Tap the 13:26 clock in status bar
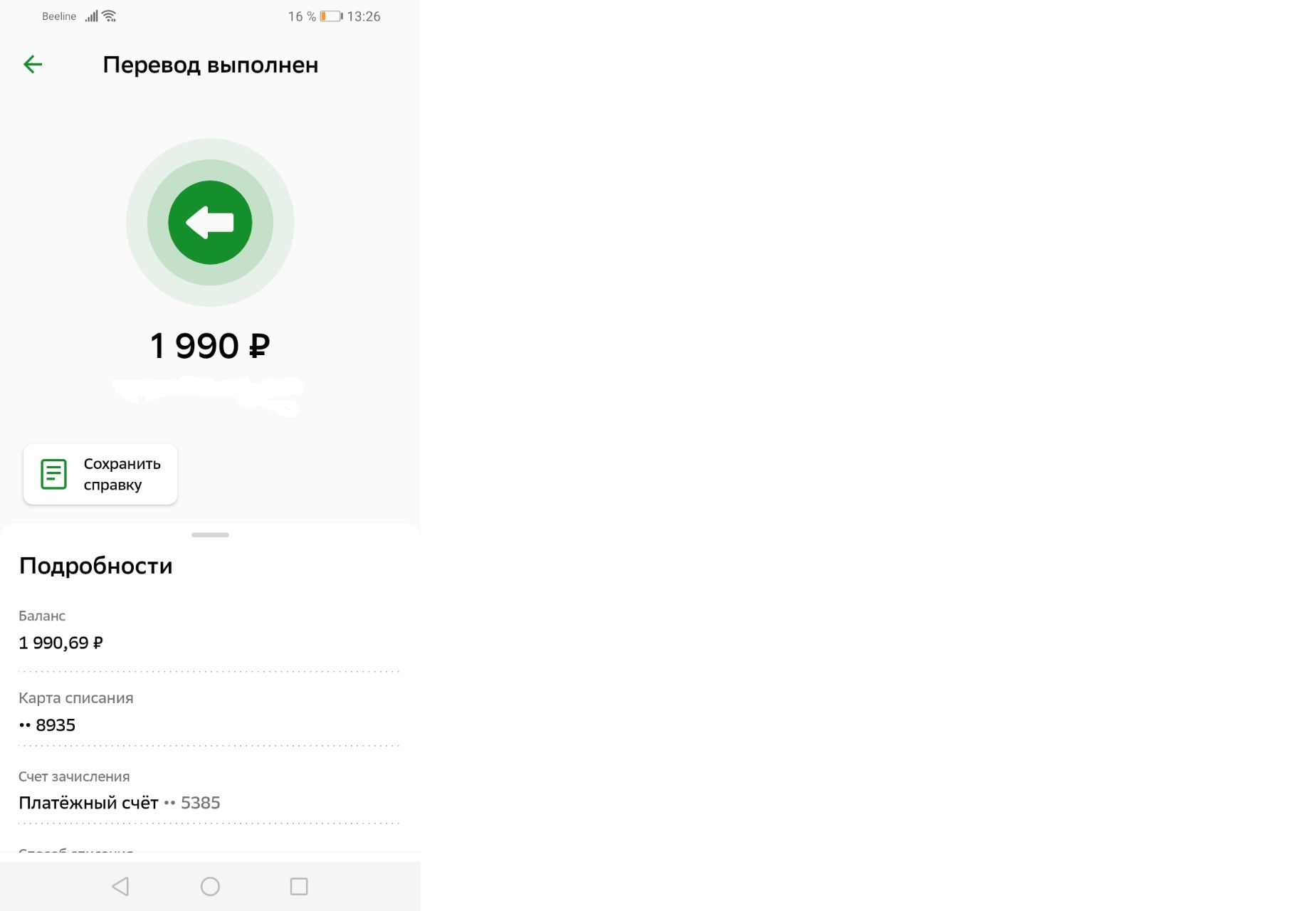The image size is (1316, 911). click(364, 16)
